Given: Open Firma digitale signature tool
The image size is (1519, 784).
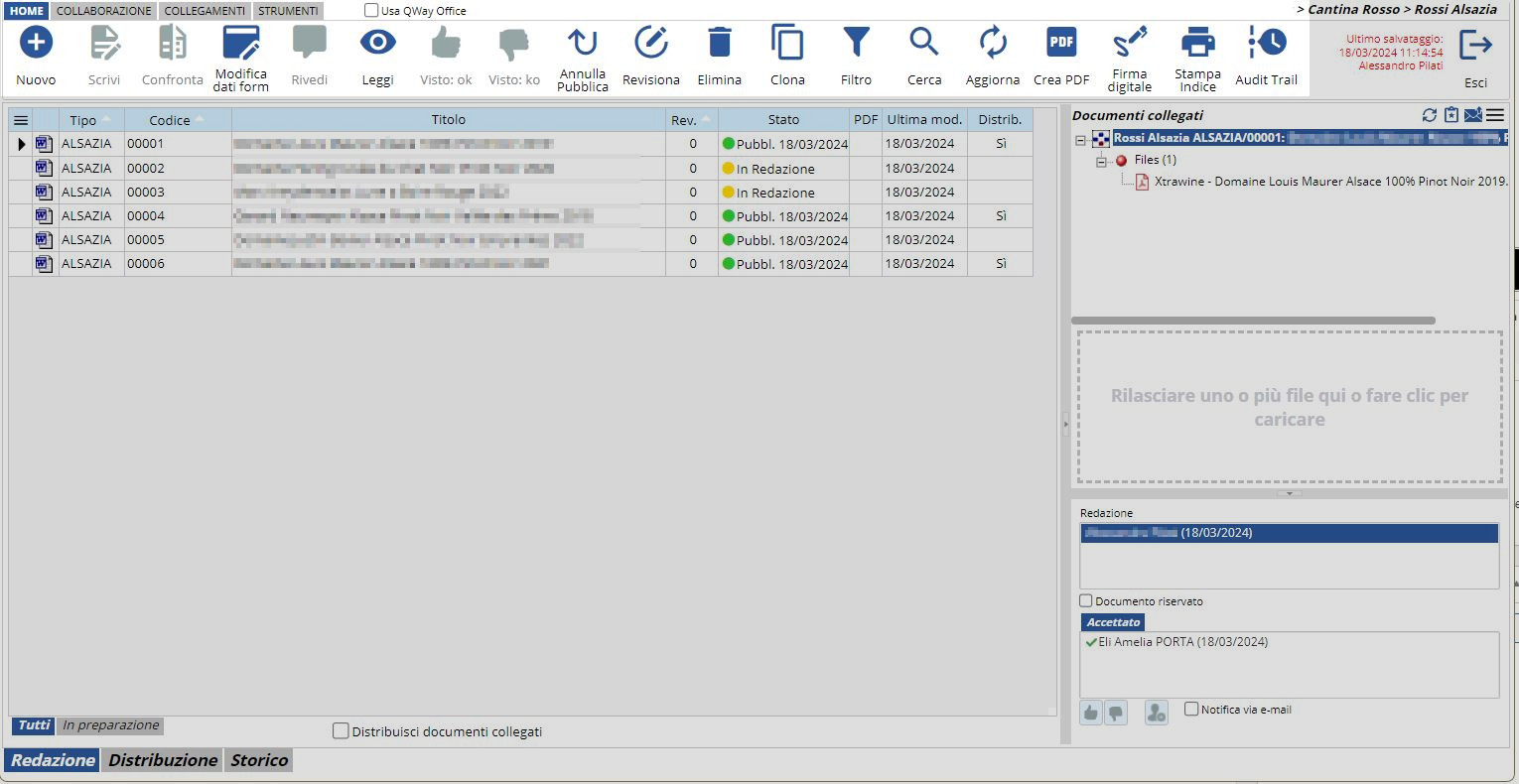Looking at the screenshot, I should (1130, 44).
